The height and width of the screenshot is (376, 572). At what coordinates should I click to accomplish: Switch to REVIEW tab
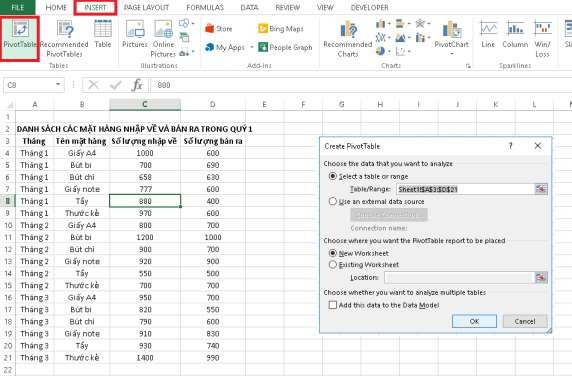point(287,7)
